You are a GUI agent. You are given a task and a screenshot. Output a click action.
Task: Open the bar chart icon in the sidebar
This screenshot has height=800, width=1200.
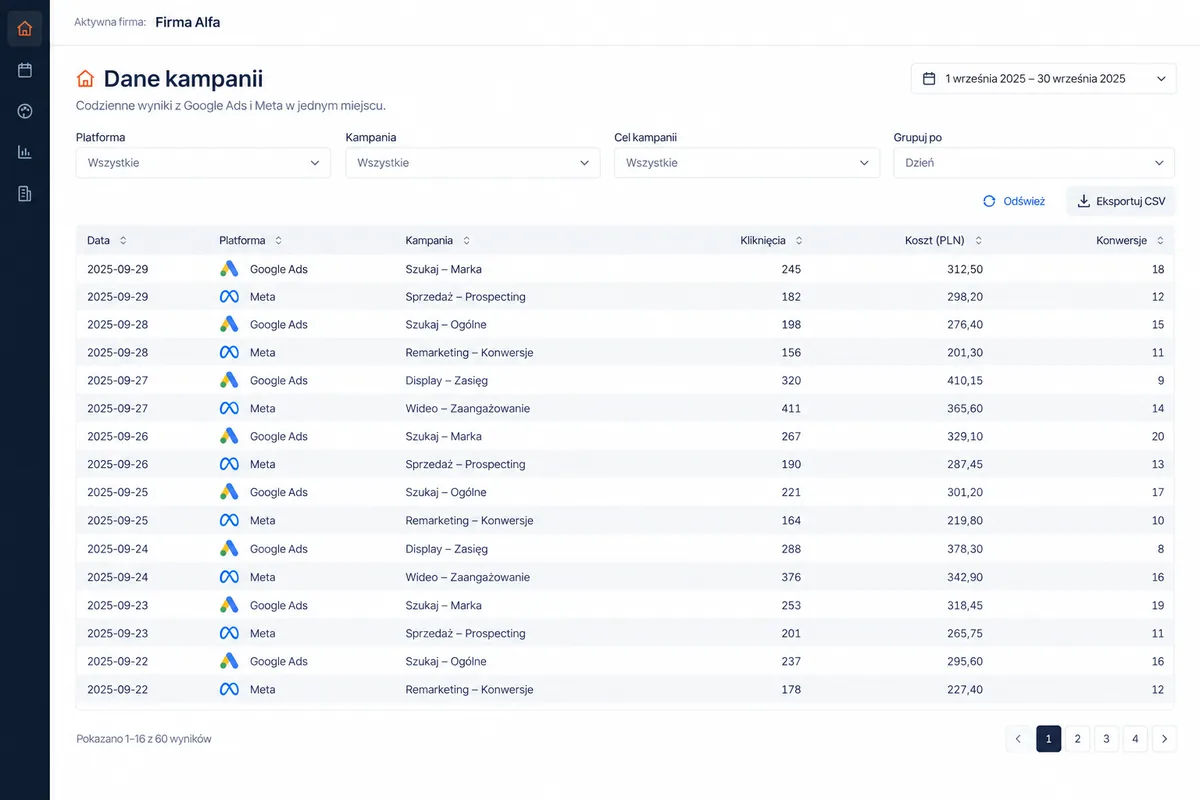(25, 152)
